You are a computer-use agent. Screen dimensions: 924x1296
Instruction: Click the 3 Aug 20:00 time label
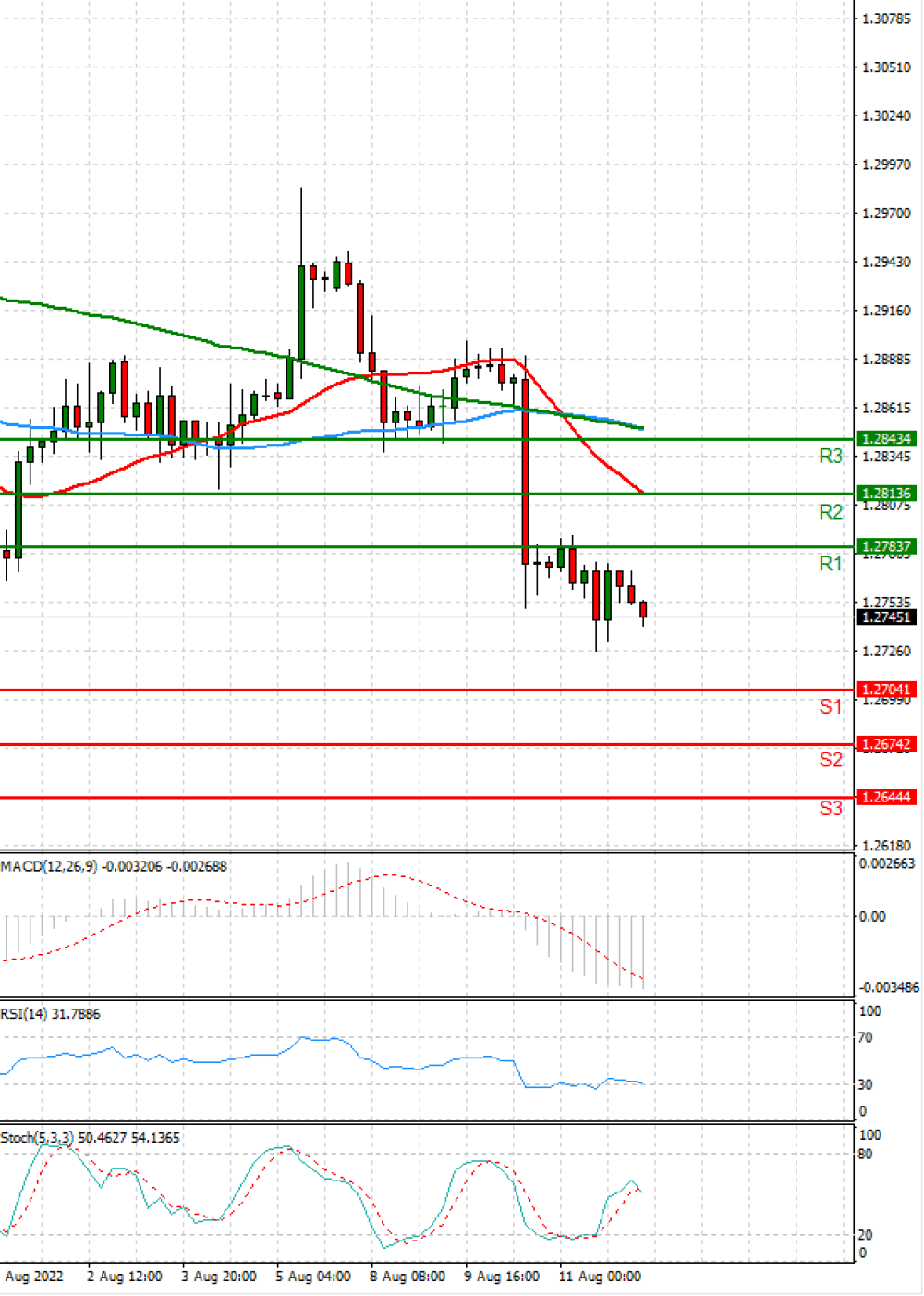pyautogui.click(x=219, y=1277)
